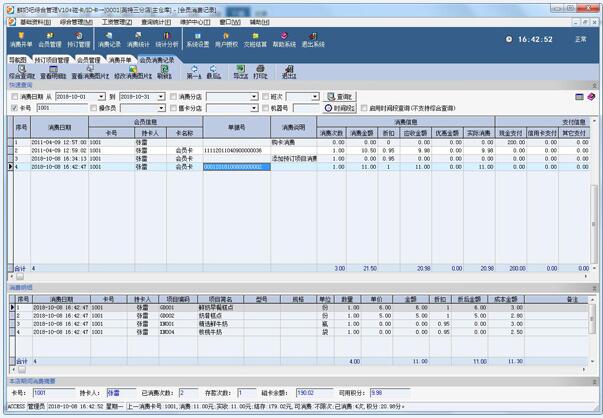Image resolution: width=603 pixels, height=418 pixels.
Task: Toggle 售卡分店 checkbox
Action: click(x=173, y=108)
